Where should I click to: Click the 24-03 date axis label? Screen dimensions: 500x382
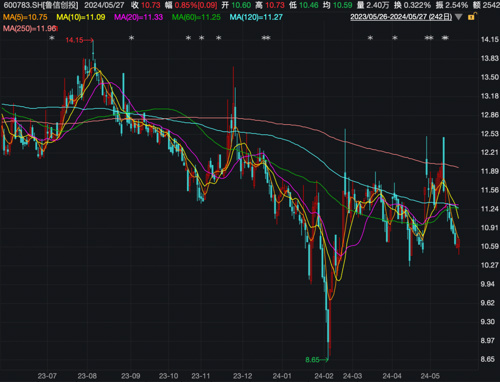pyautogui.click(x=352, y=376)
